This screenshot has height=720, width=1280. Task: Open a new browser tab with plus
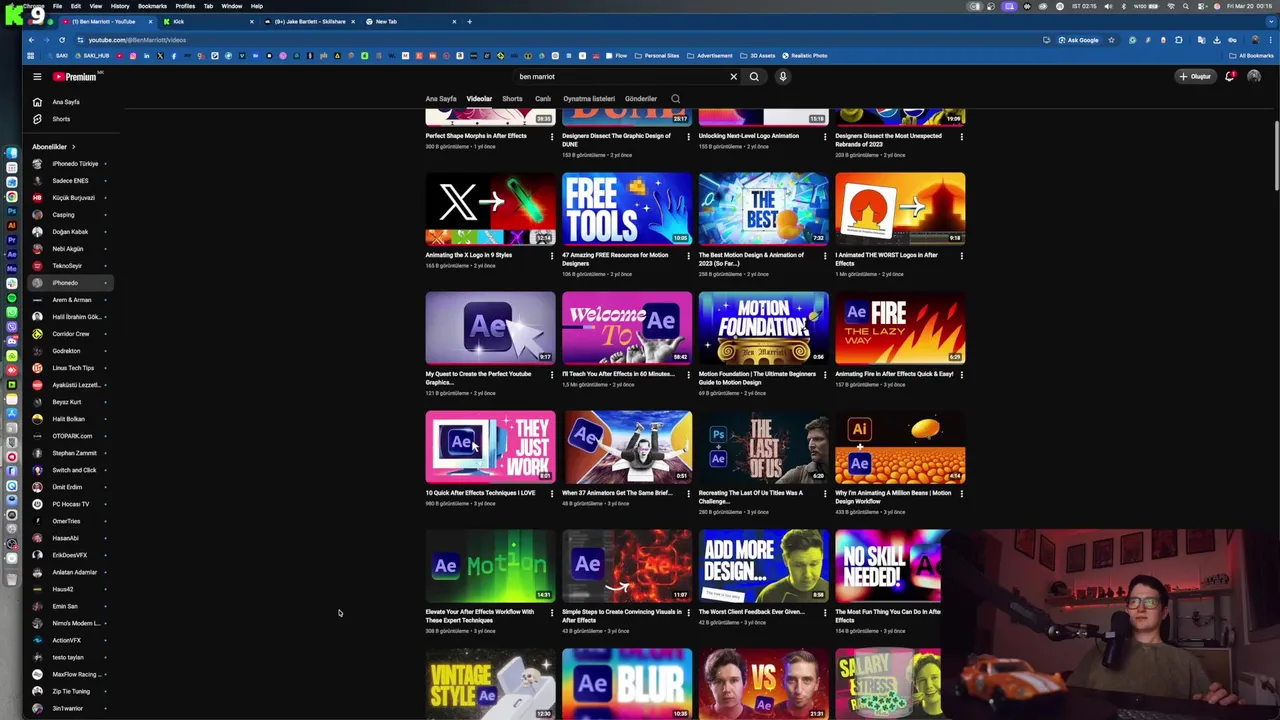pos(469,21)
